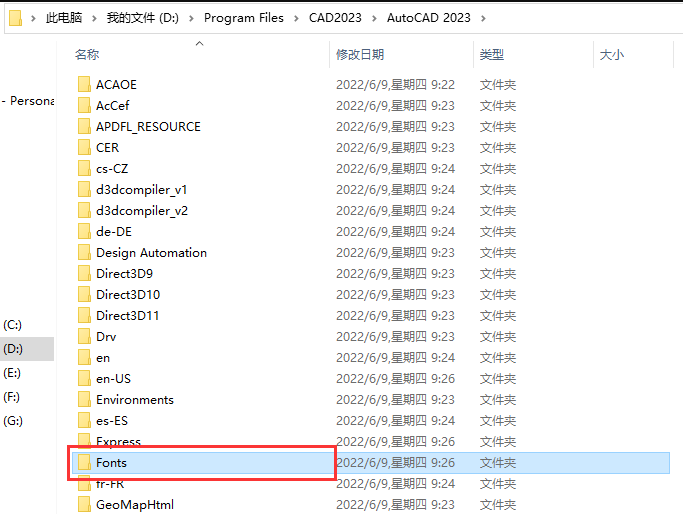Select the Design Automation folder name

(x=152, y=253)
